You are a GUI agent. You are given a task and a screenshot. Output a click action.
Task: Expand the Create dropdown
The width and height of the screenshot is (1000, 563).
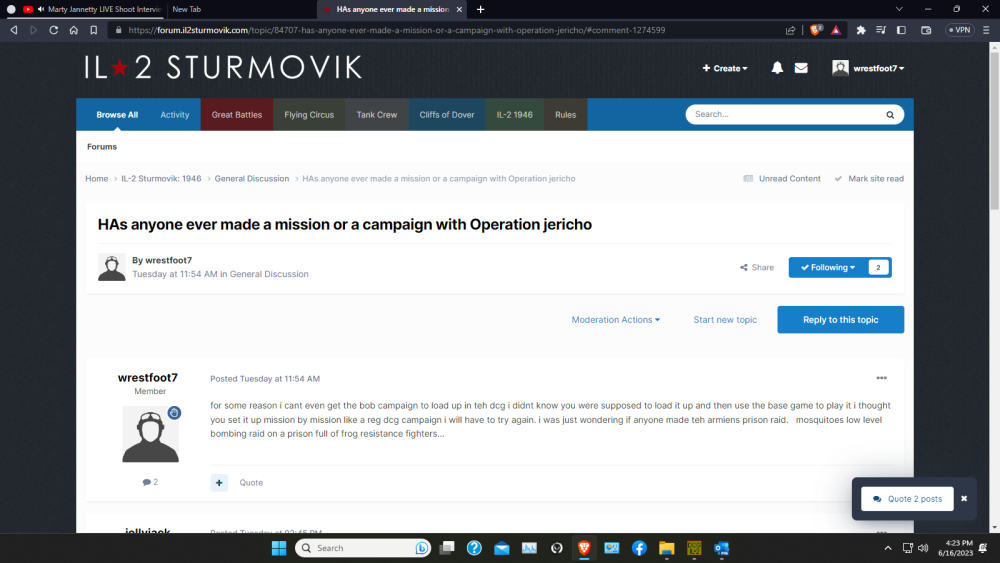725,68
